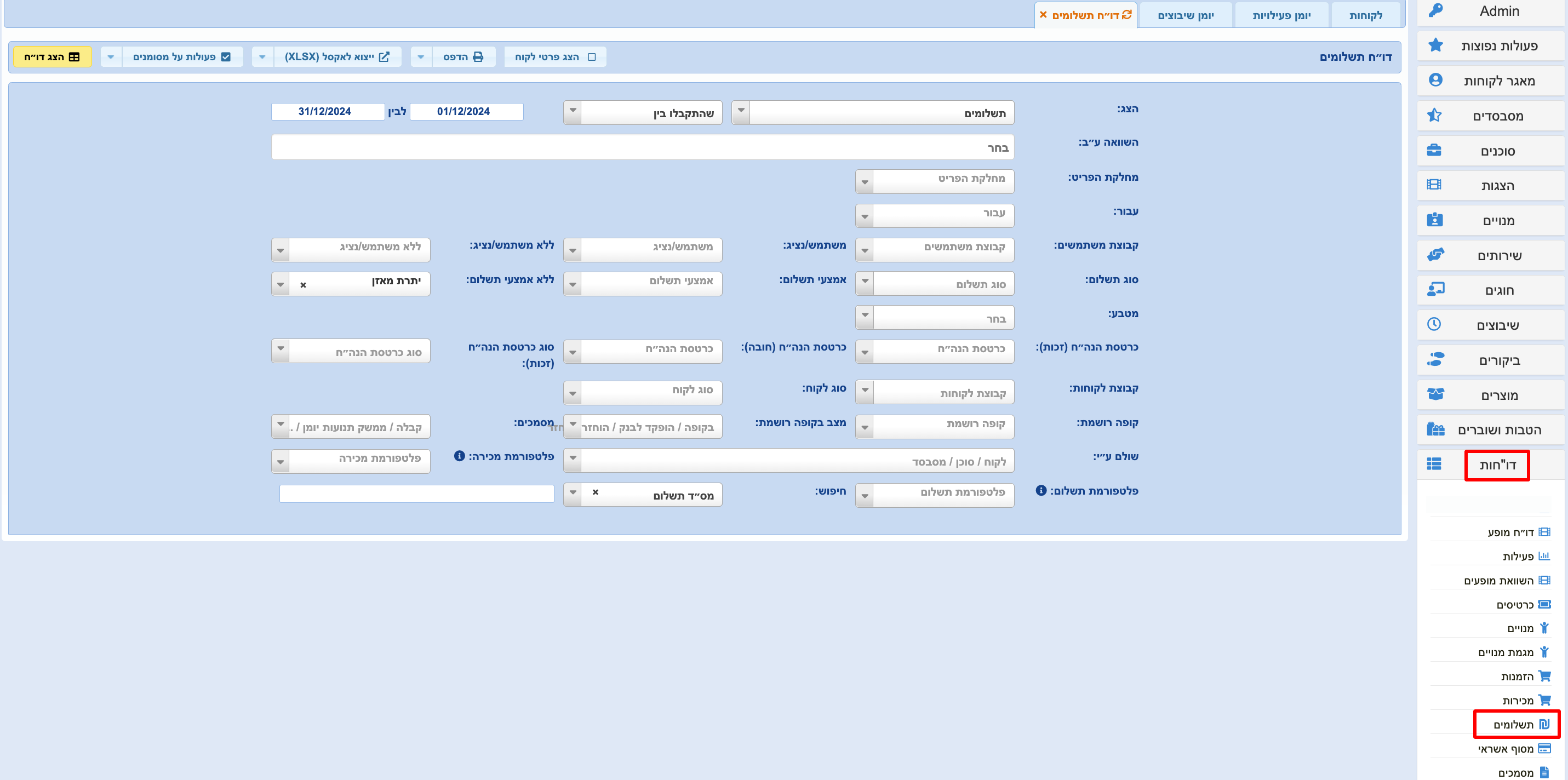This screenshot has height=780, width=1568.
Task: Click the הדפסה print button
Action: point(464,56)
